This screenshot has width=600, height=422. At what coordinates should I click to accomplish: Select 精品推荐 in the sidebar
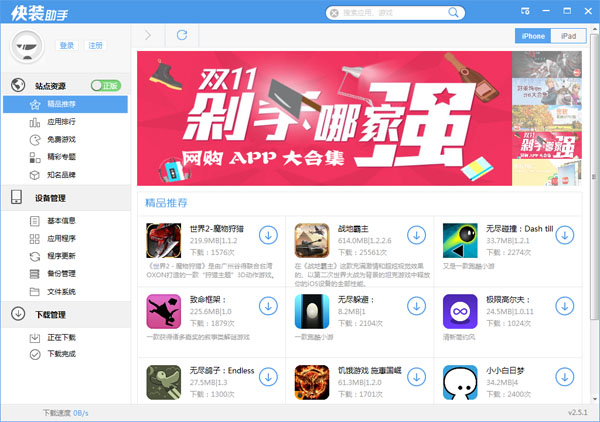pos(65,104)
